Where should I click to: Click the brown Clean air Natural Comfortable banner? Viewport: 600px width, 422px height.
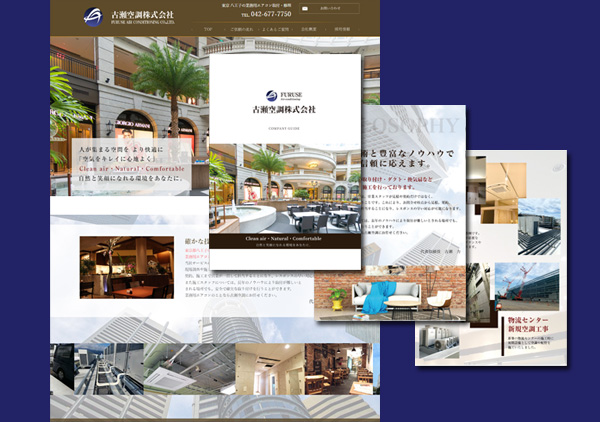click(x=285, y=241)
